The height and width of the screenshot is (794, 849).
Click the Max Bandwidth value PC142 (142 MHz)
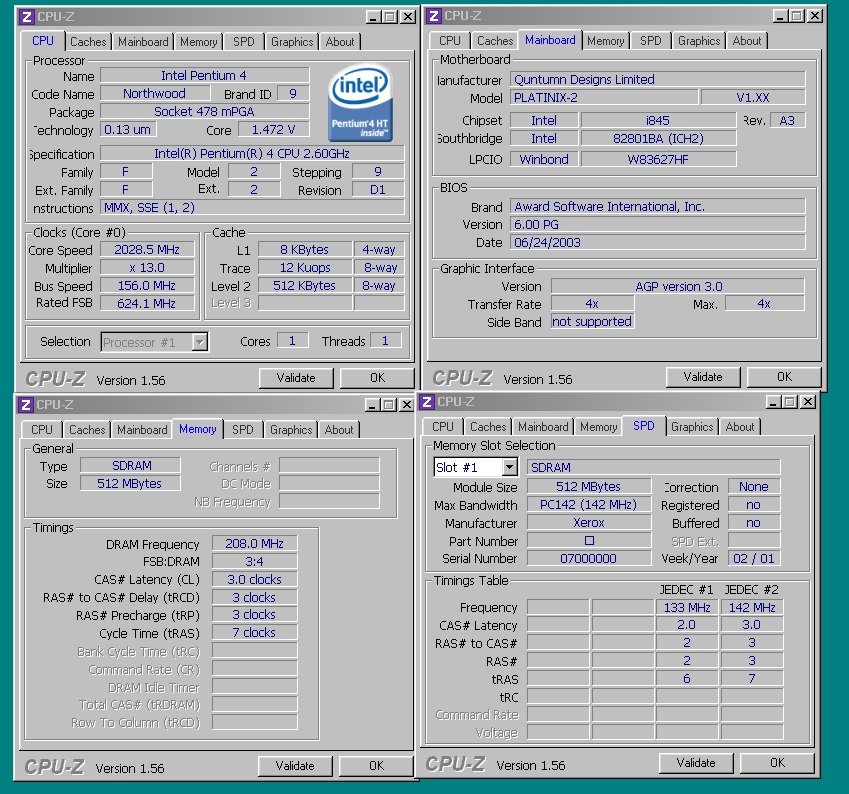coord(589,505)
